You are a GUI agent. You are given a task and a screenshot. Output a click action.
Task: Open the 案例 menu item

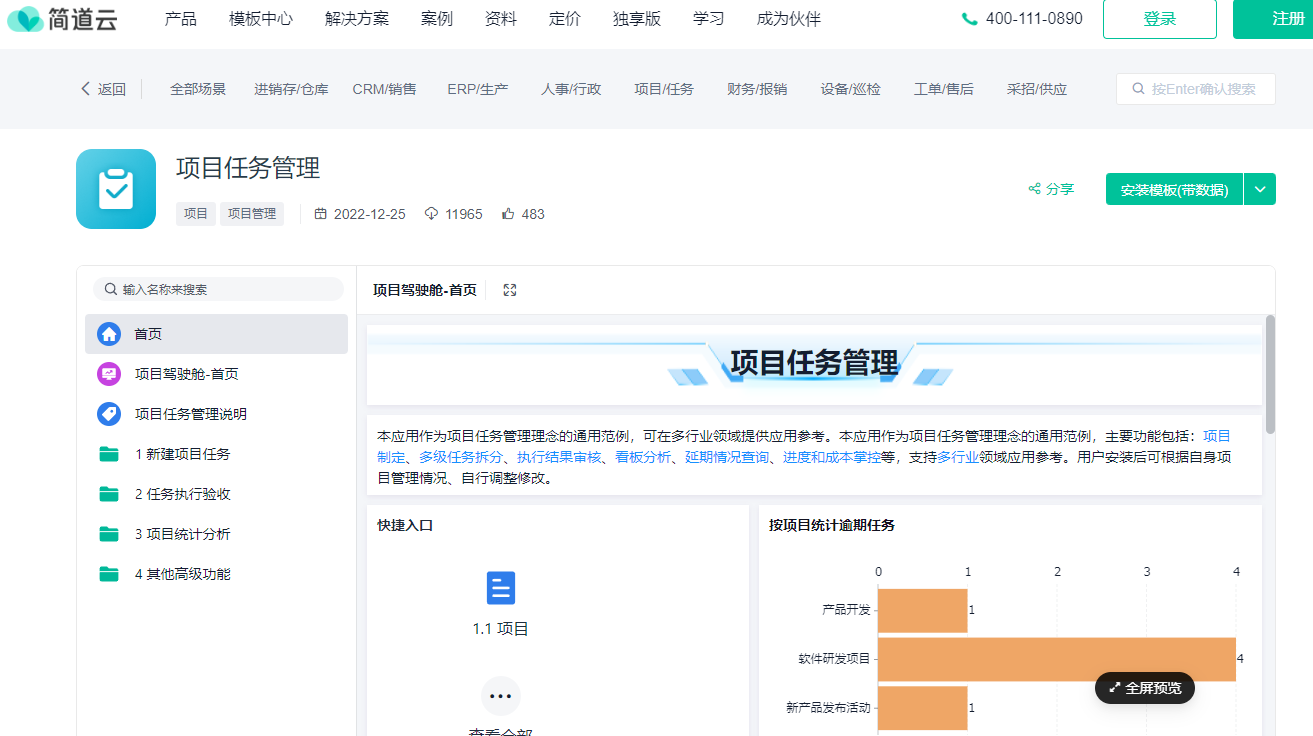pyautogui.click(x=437, y=19)
